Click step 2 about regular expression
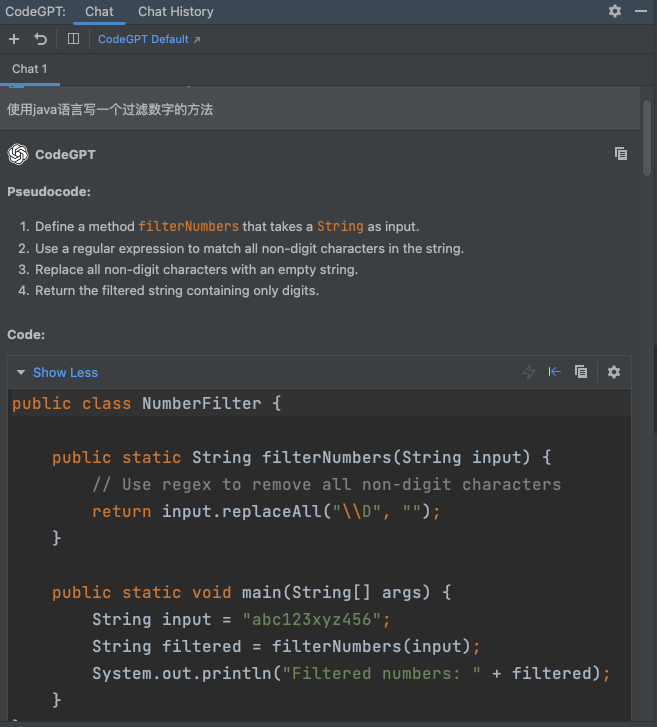657x727 pixels. (249, 249)
